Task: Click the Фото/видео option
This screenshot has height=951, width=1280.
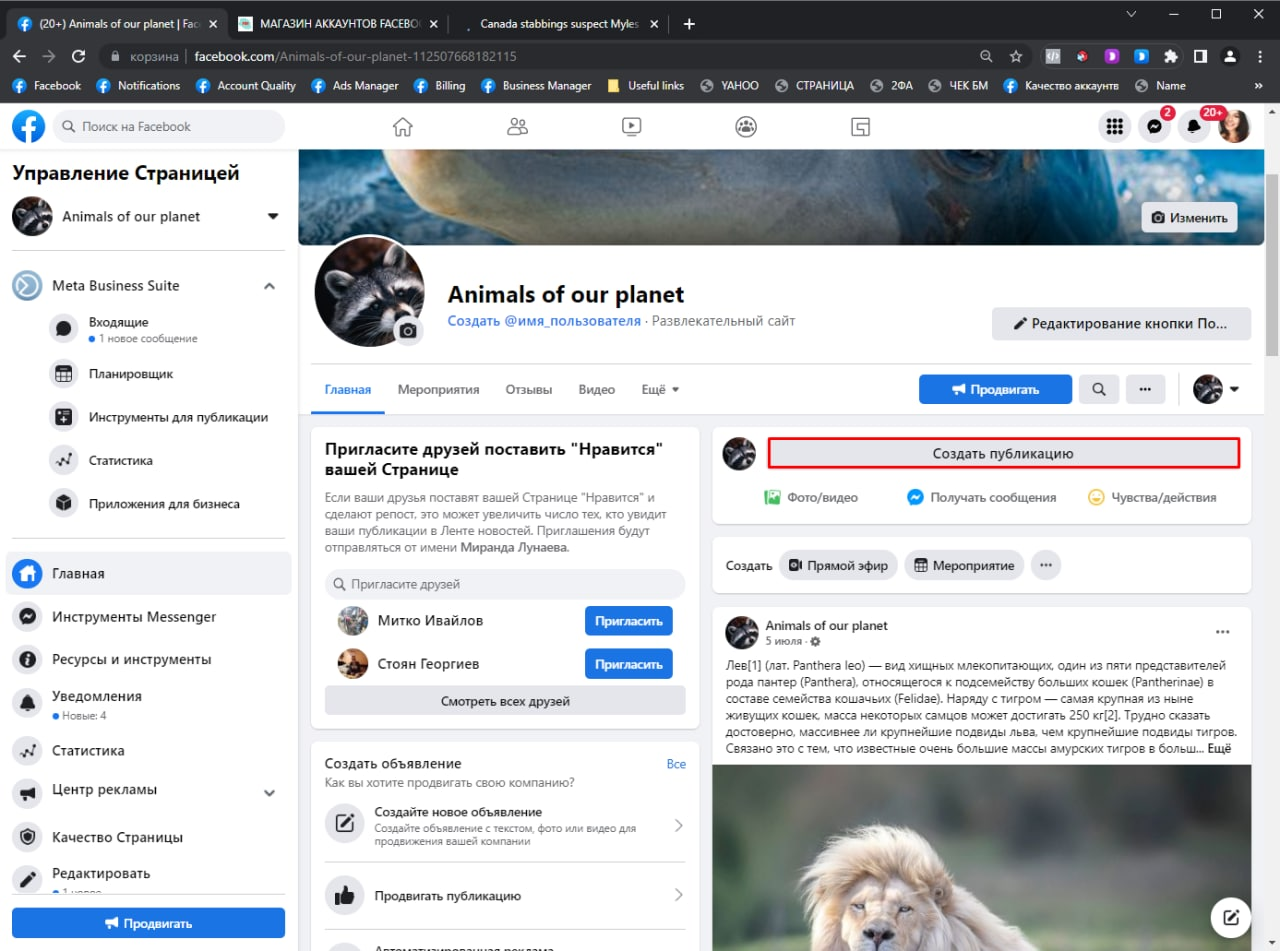Action: click(x=811, y=497)
